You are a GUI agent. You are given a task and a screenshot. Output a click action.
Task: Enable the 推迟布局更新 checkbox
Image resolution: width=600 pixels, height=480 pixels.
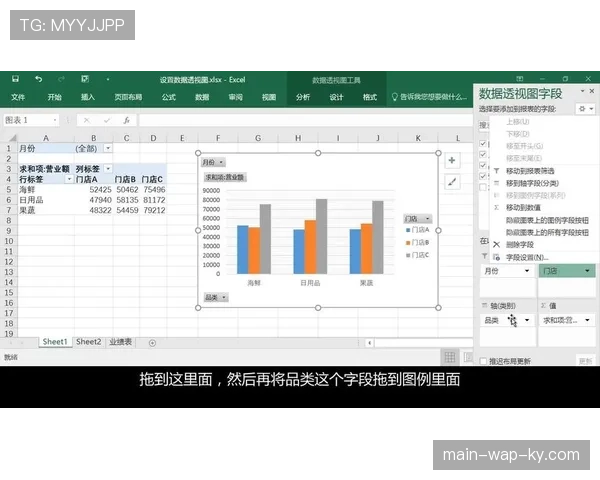click(483, 361)
